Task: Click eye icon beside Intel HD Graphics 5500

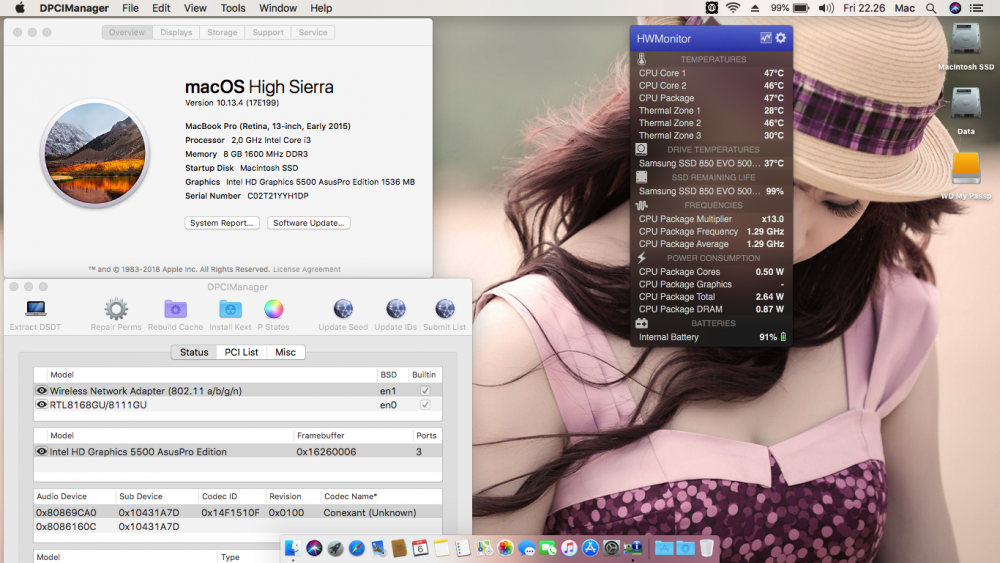Action: (41, 451)
